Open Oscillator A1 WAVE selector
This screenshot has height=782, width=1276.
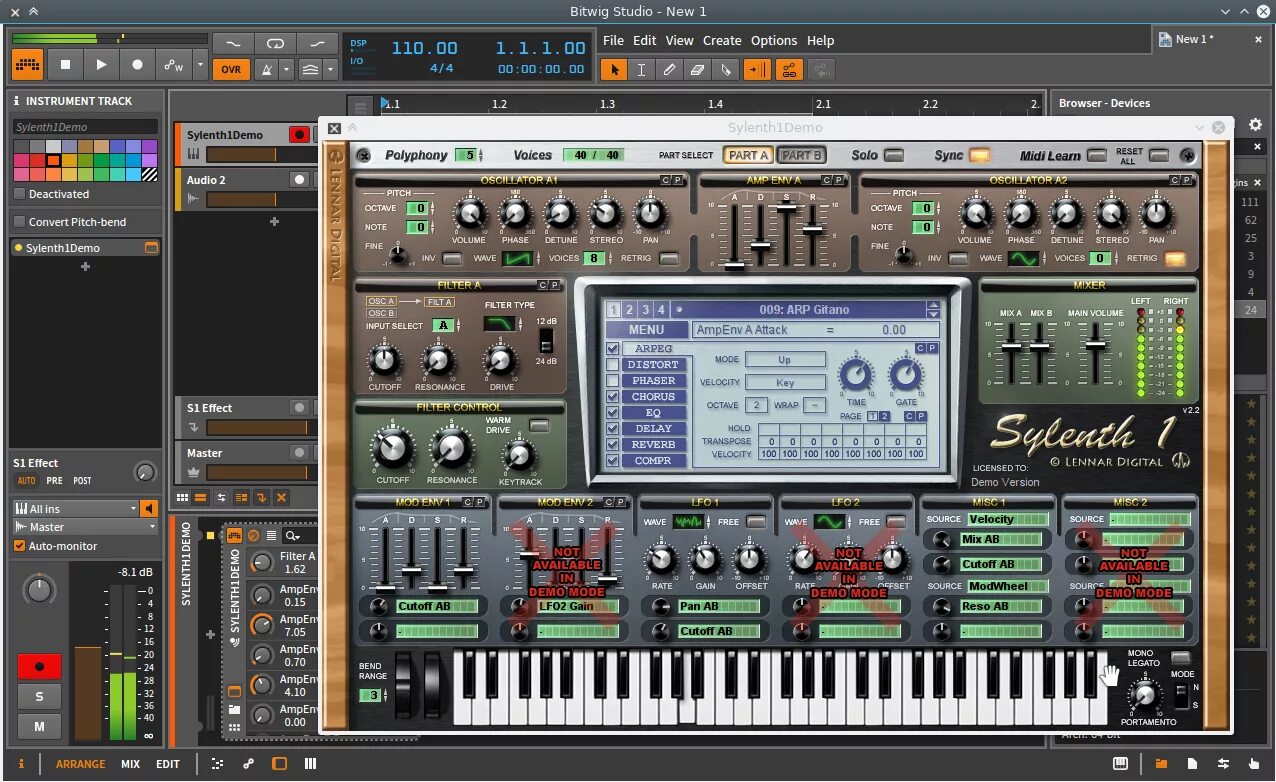pyautogui.click(x=518, y=258)
